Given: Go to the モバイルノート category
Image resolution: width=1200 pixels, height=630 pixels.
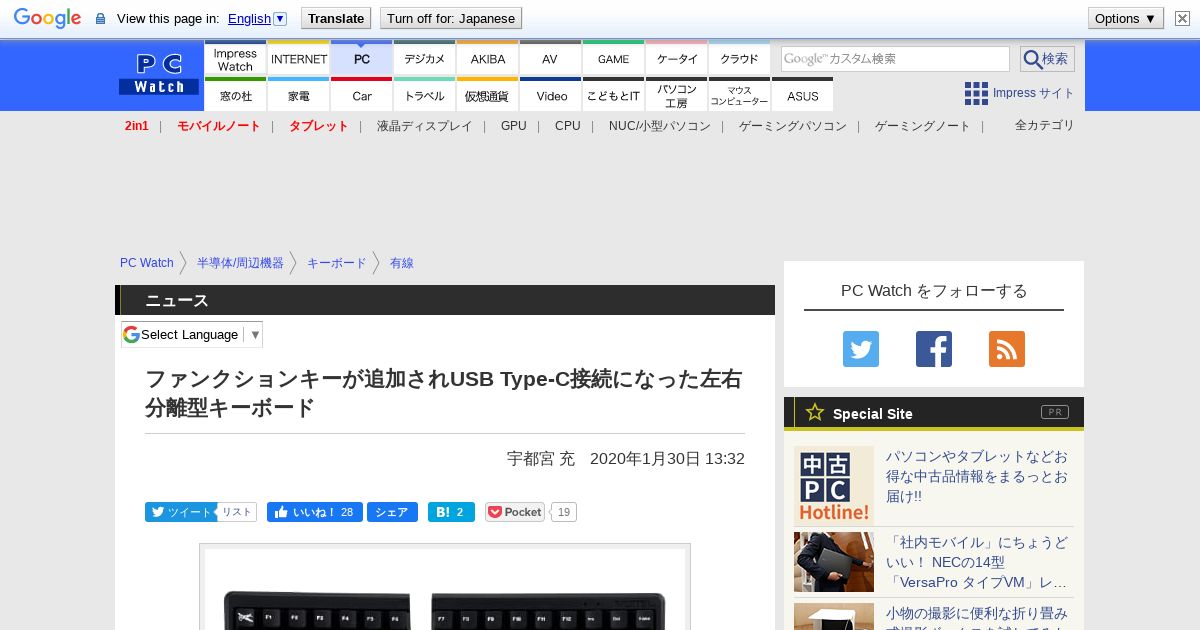Looking at the screenshot, I should tap(218, 126).
